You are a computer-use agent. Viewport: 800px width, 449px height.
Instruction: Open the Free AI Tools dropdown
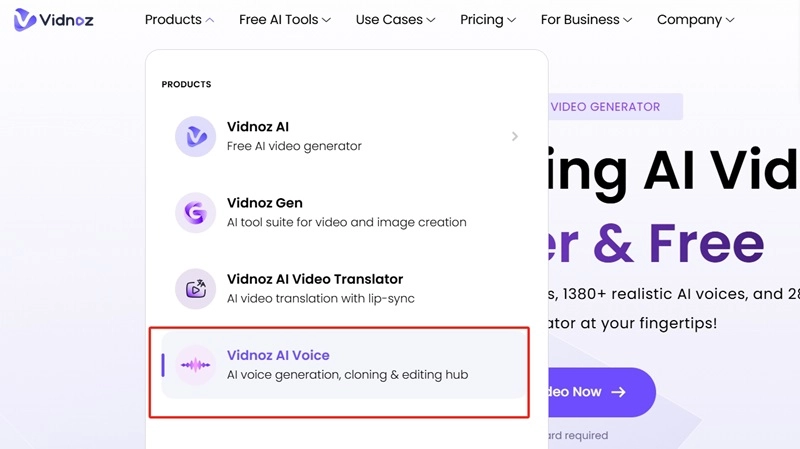tap(285, 20)
